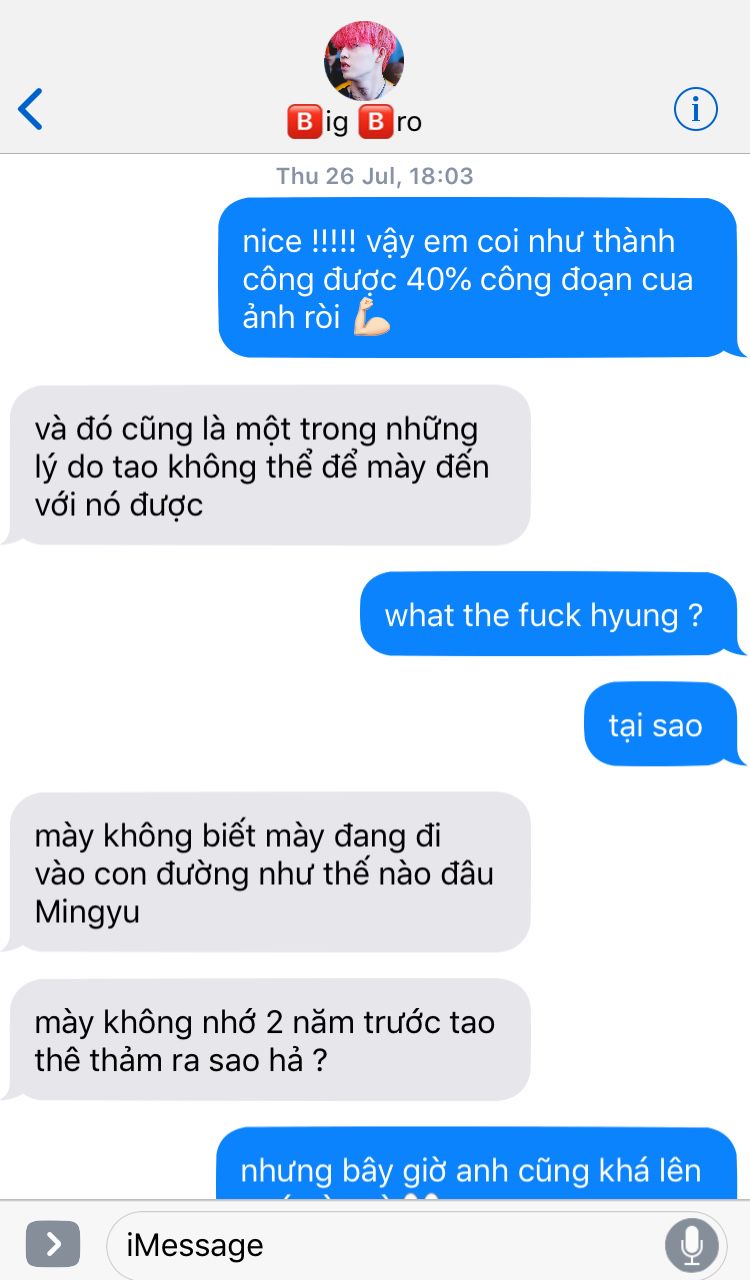
Task: Tap the "và đó cũng là một" message
Action: point(270,466)
